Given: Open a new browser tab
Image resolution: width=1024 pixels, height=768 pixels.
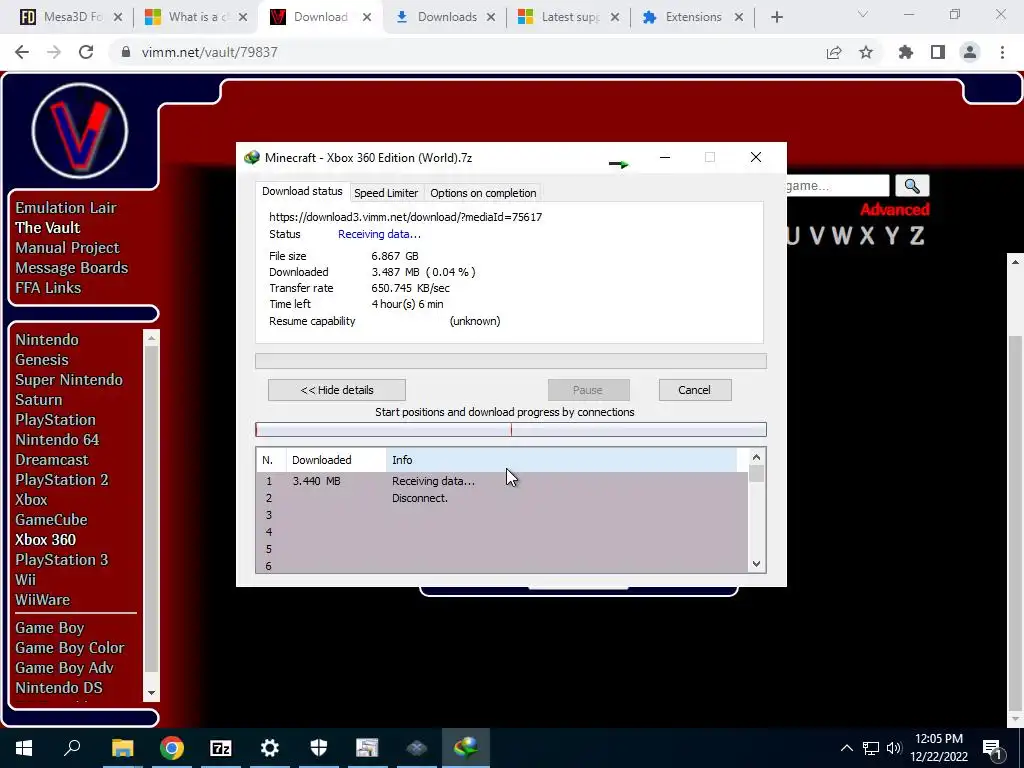Looking at the screenshot, I should tap(776, 17).
